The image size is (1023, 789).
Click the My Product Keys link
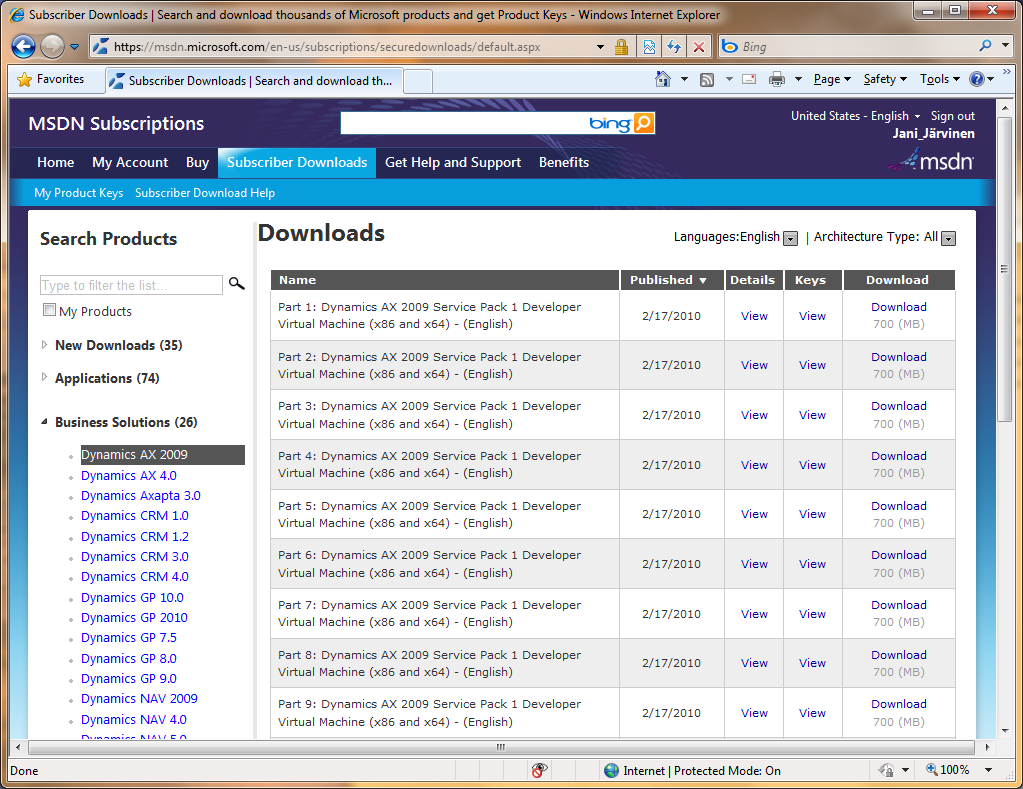point(78,193)
